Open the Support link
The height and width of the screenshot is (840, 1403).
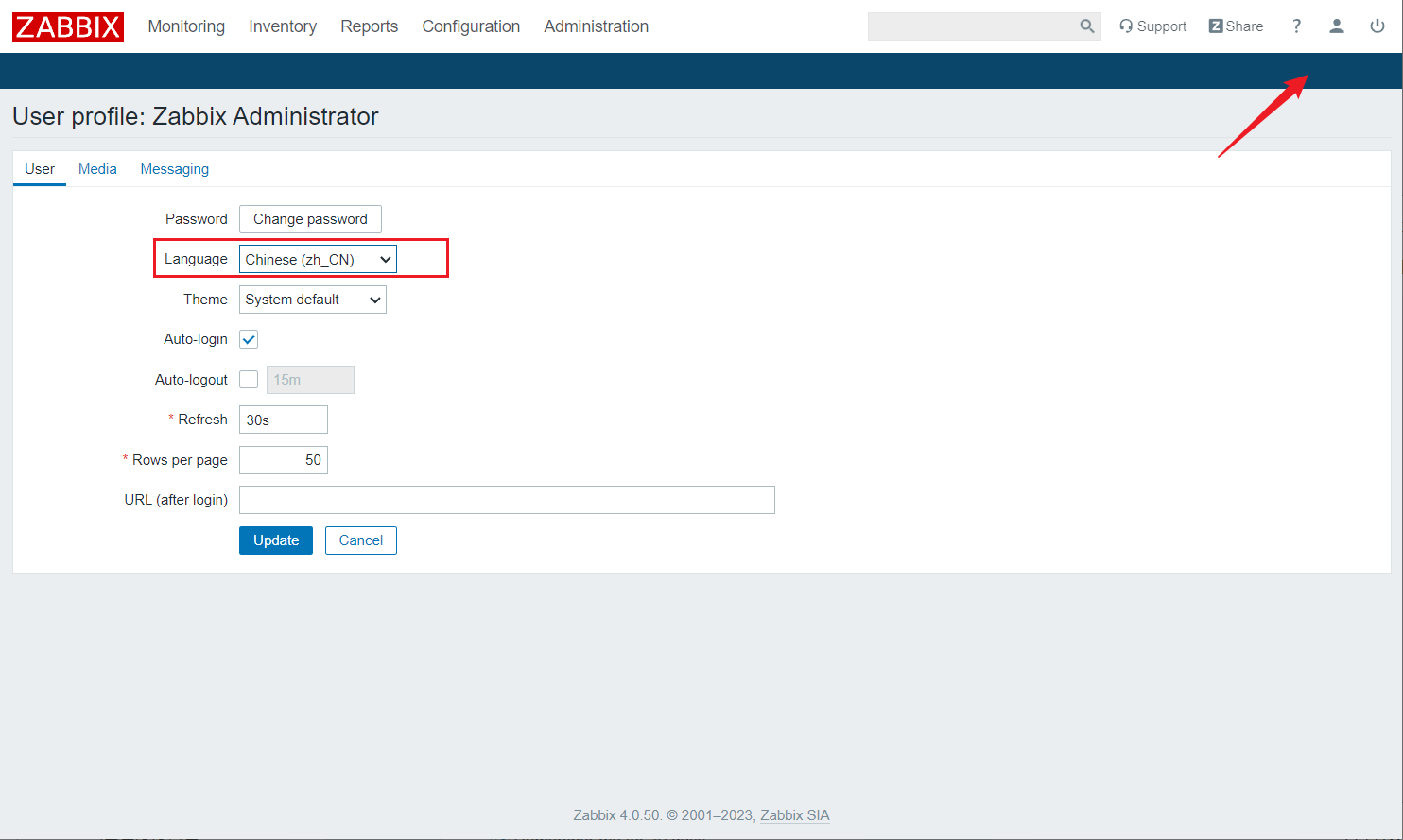[1152, 26]
